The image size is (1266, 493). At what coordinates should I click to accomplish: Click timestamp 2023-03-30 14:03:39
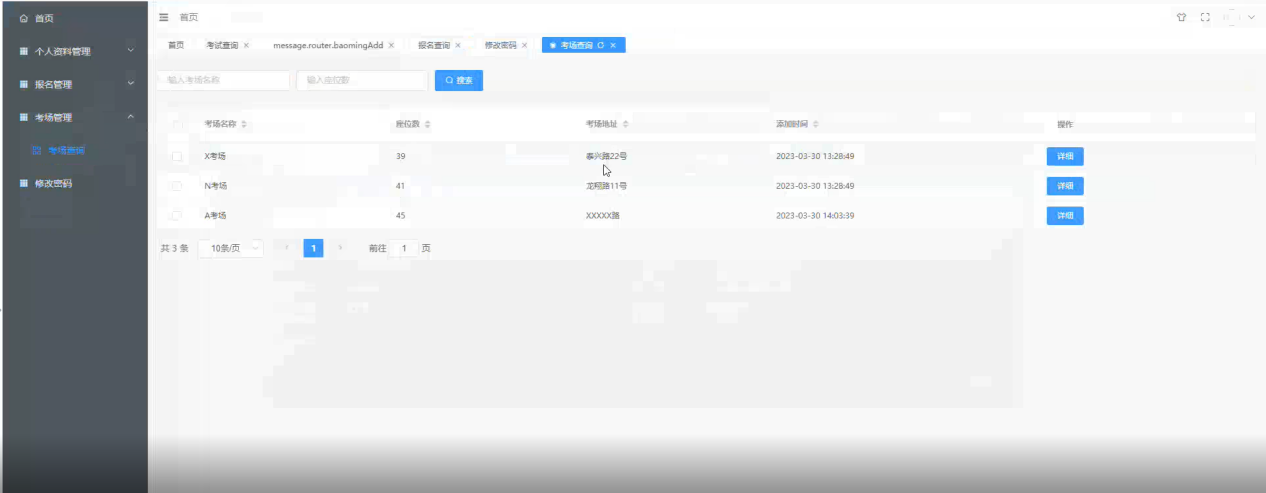click(x=815, y=215)
